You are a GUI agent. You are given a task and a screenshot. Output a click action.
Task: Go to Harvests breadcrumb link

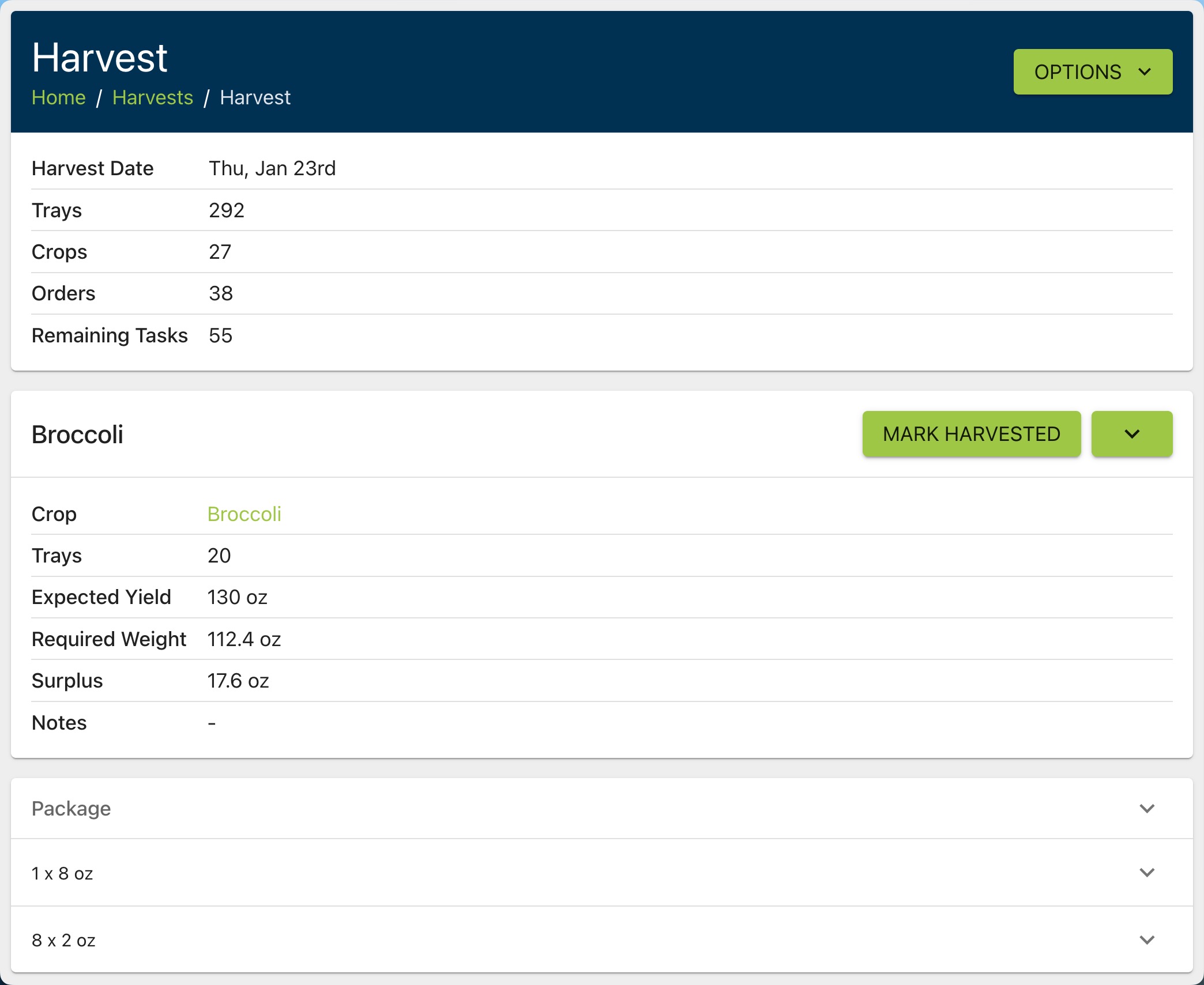[153, 97]
